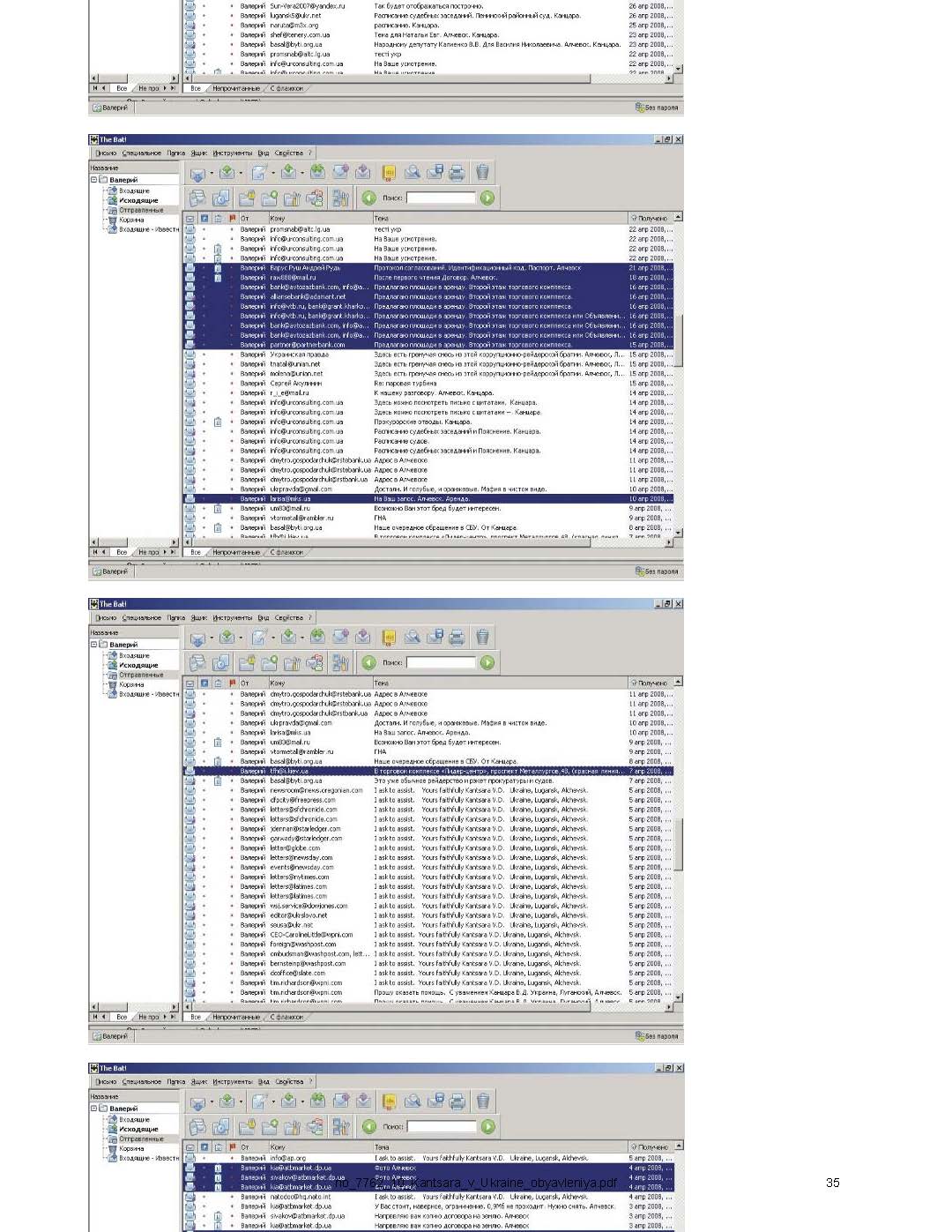
Task: Click trash bin icon in Украинская правда window
Action: point(482,173)
